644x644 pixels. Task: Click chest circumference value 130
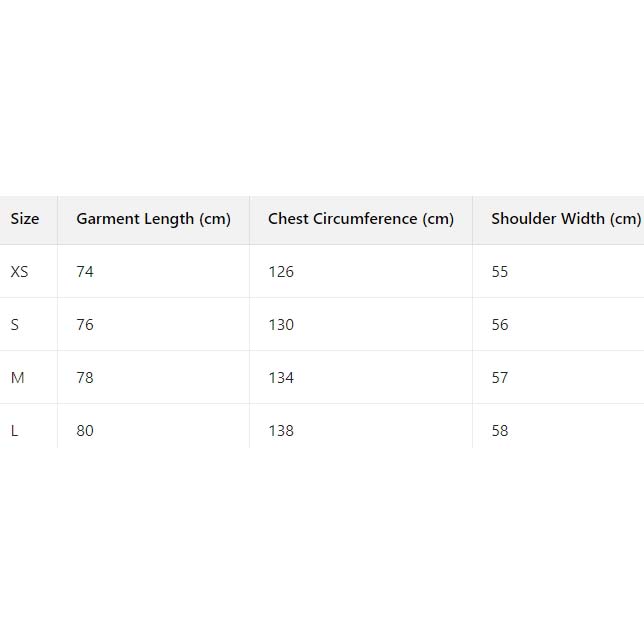pyautogui.click(x=281, y=325)
